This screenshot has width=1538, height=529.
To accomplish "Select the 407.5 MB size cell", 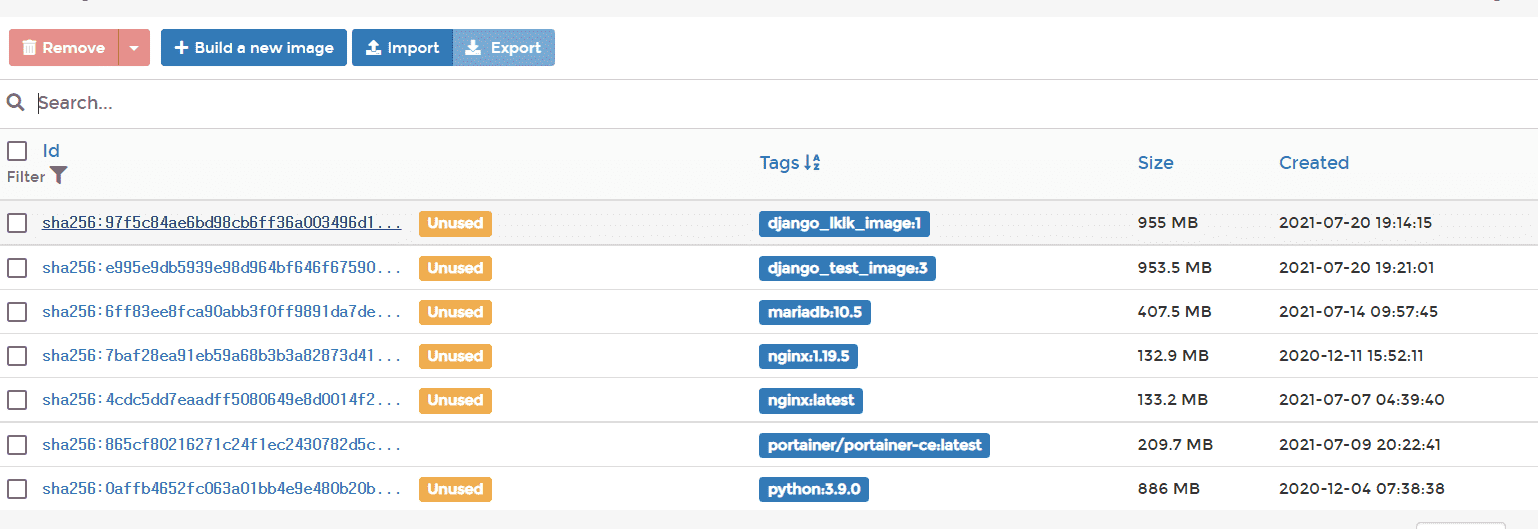I will [x=1174, y=312].
